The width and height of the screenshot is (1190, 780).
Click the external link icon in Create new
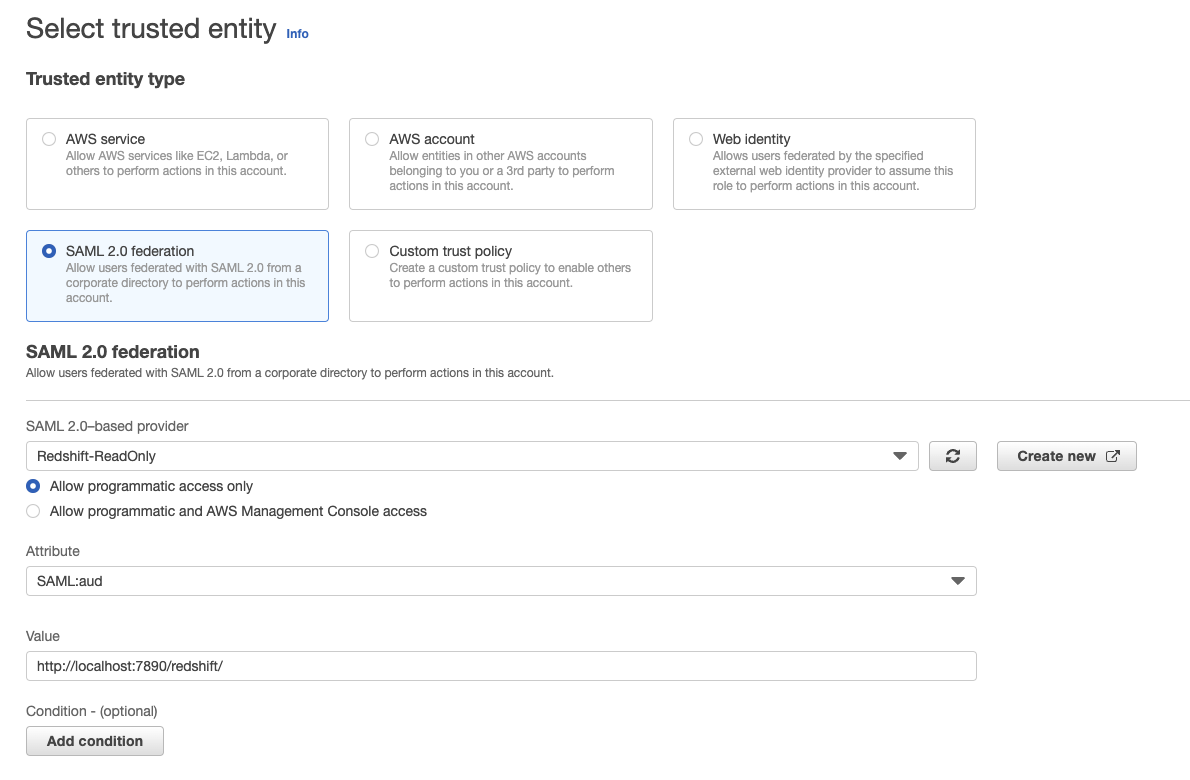1113,456
